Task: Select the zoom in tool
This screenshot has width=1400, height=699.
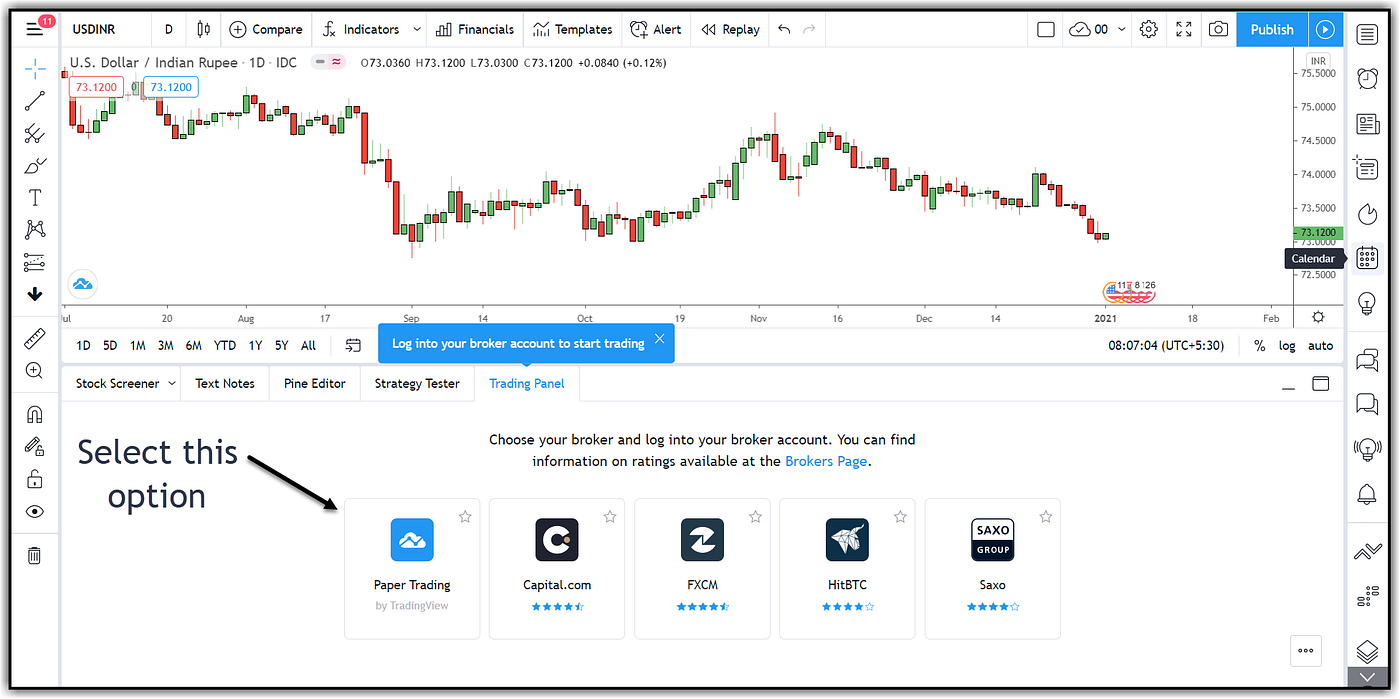Action: click(x=34, y=371)
